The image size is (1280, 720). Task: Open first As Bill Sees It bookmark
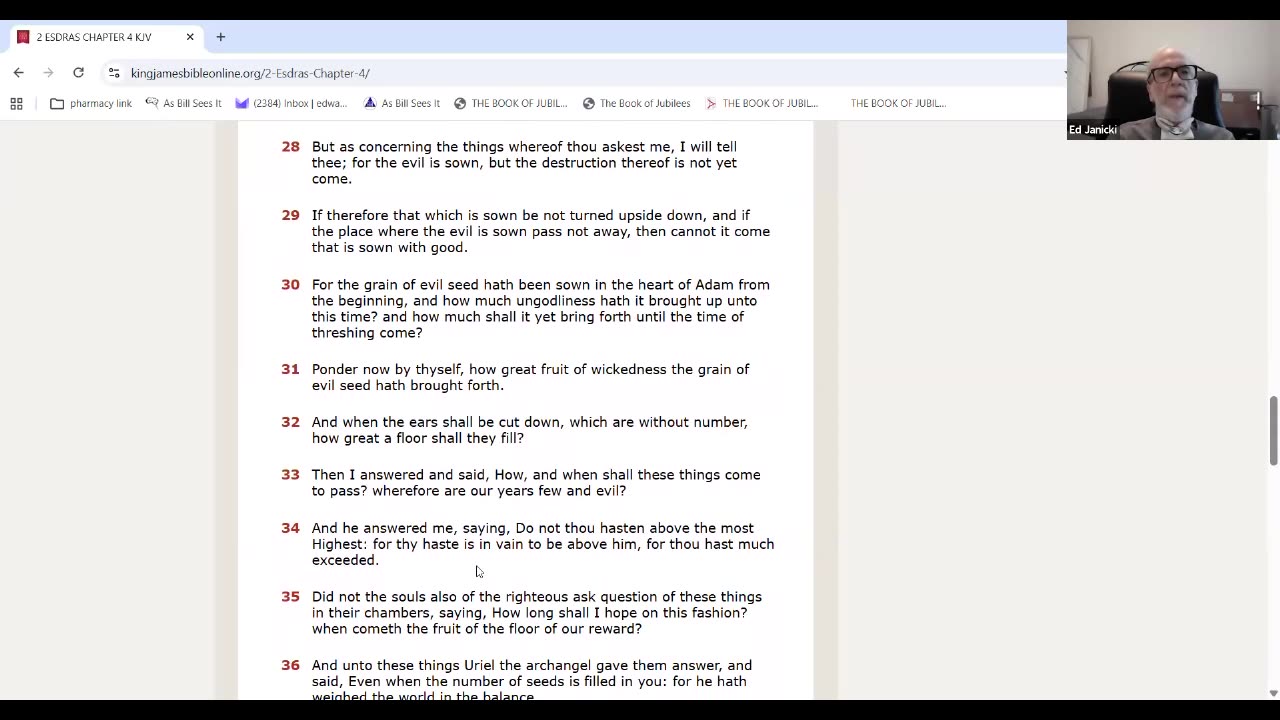[183, 103]
